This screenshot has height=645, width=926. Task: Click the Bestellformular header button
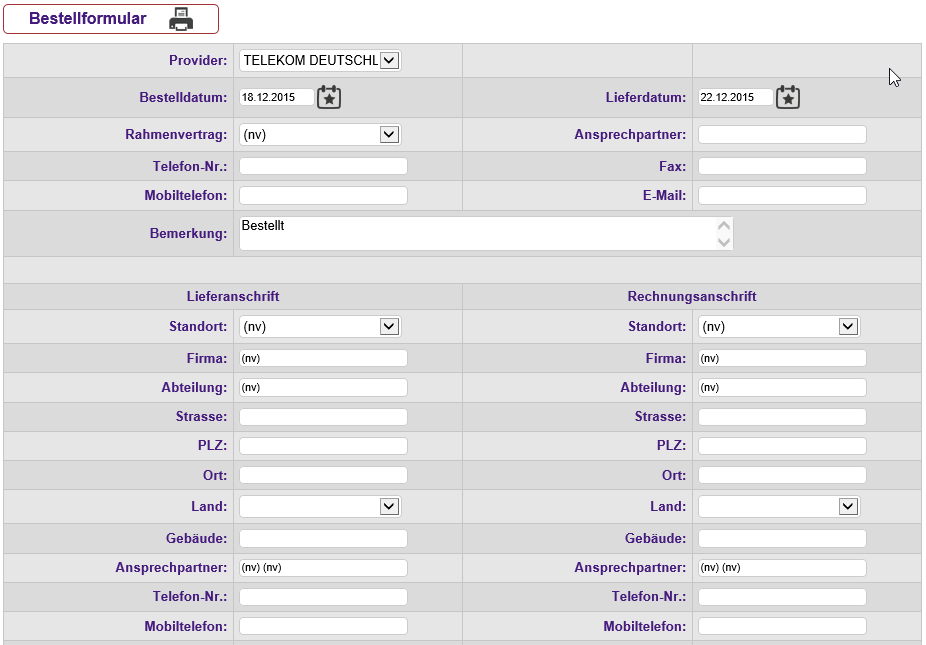click(88, 19)
